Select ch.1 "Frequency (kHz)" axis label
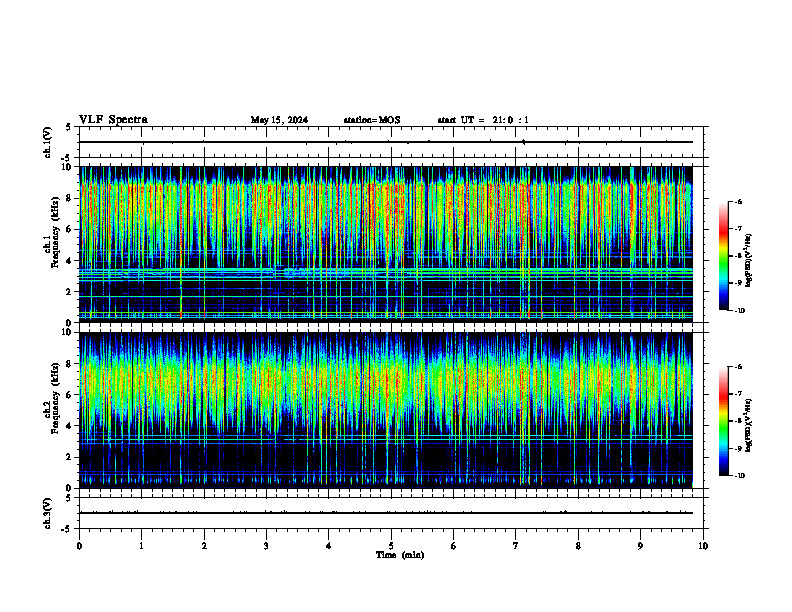This screenshot has height=612, width=792. tap(55, 230)
